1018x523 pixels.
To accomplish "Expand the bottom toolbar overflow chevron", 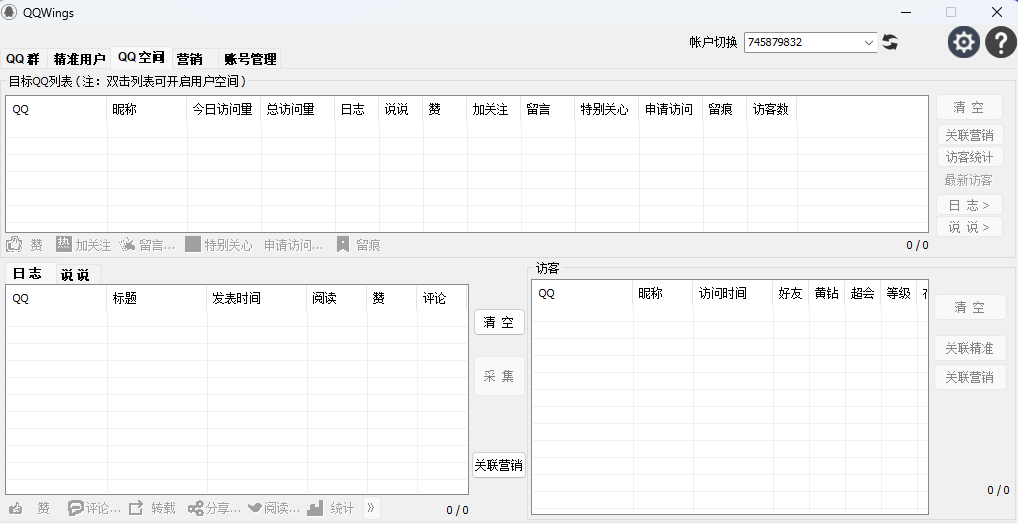I will click(371, 508).
